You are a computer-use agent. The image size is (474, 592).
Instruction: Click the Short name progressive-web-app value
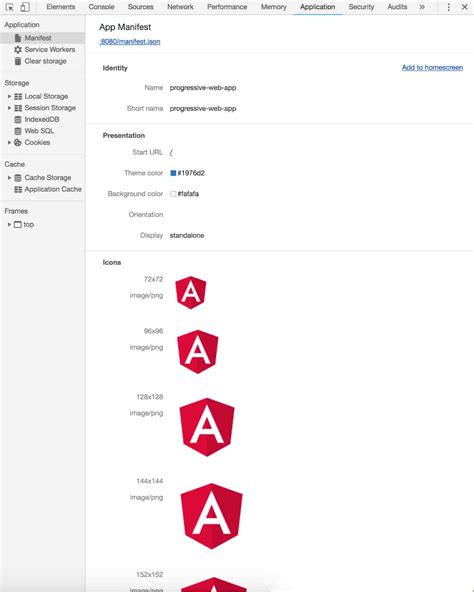(x=203, y=108)
